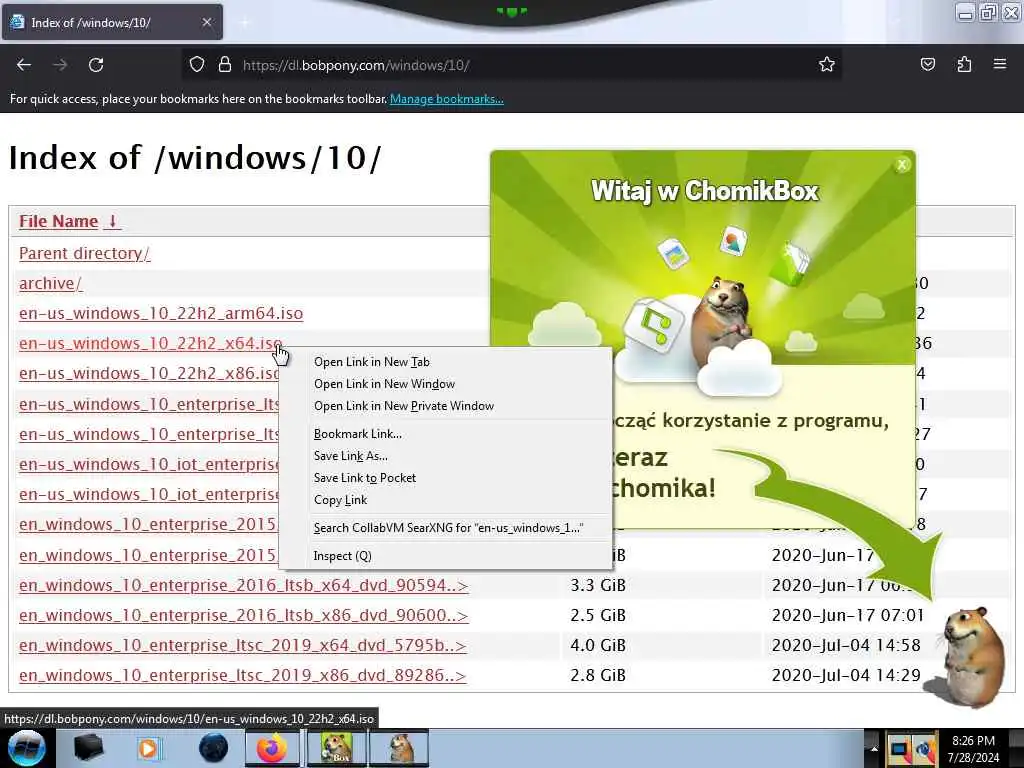Open the enterprise_ltsc_2019_x86_dvd_89286 link
Viewport: 1024px width, 768px height.
pyautogui.click(x=242, y=675)
